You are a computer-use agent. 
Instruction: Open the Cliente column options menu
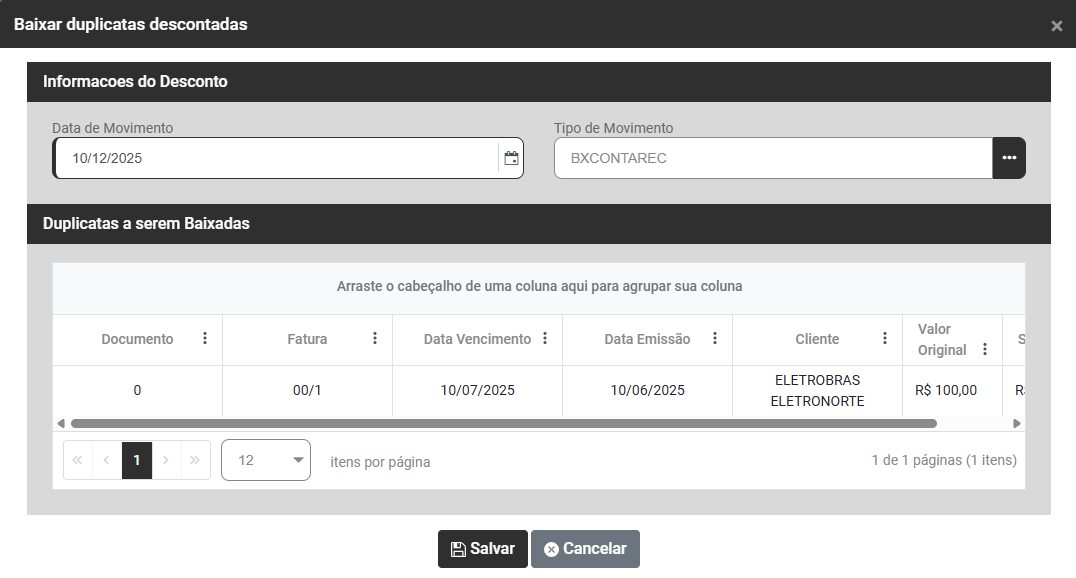tap(885, 339)
